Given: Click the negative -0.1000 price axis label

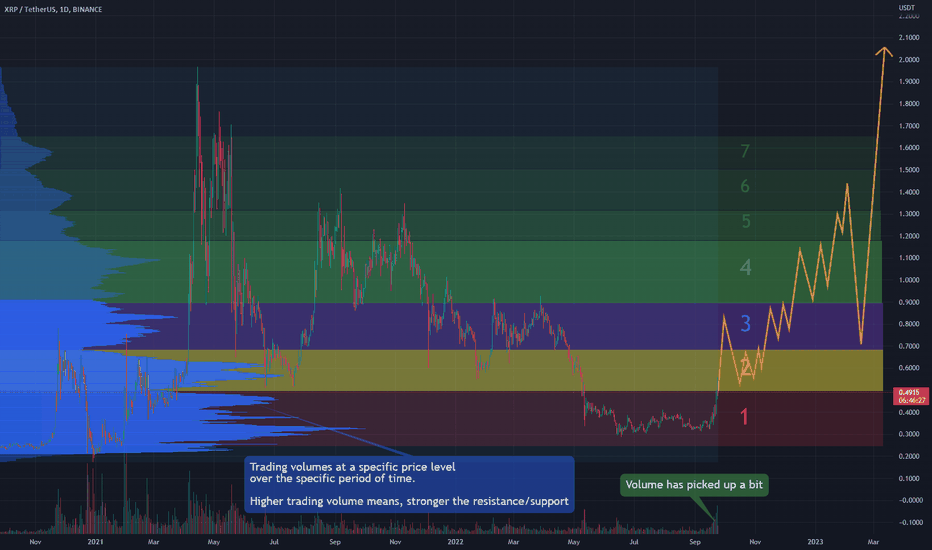Looking at the screenshot, I should [910, 522].
